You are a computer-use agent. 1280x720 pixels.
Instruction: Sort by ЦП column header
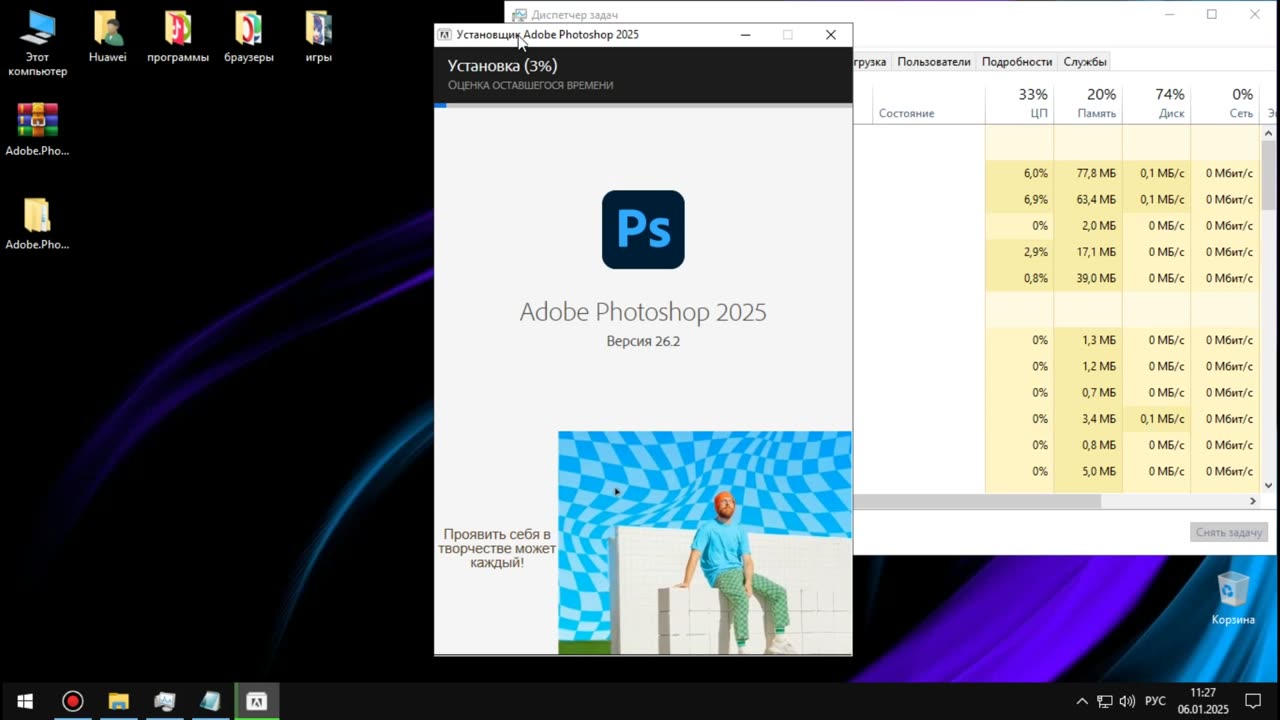[x=1019, y=103]
